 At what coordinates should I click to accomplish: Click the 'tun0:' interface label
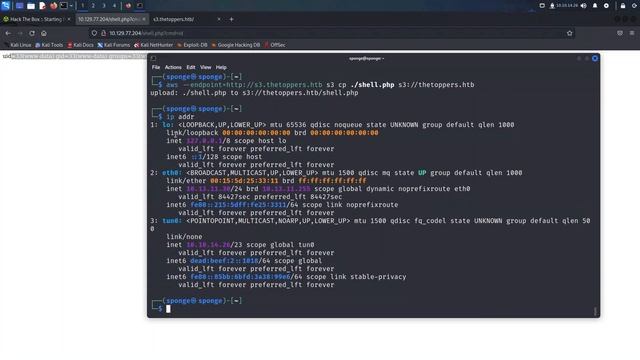(x=172, y=221)
